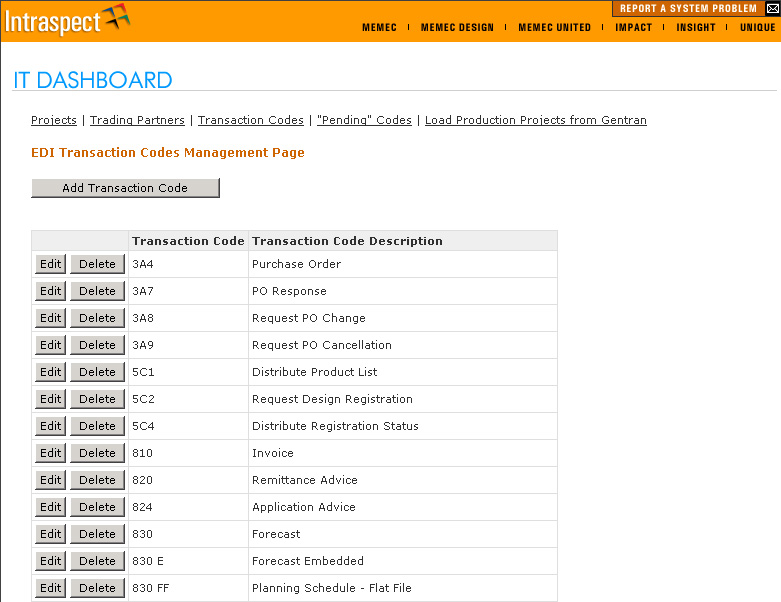Open the Projects link
The width and height of the screenshot is (781, 602).
[x=54, y=120]
